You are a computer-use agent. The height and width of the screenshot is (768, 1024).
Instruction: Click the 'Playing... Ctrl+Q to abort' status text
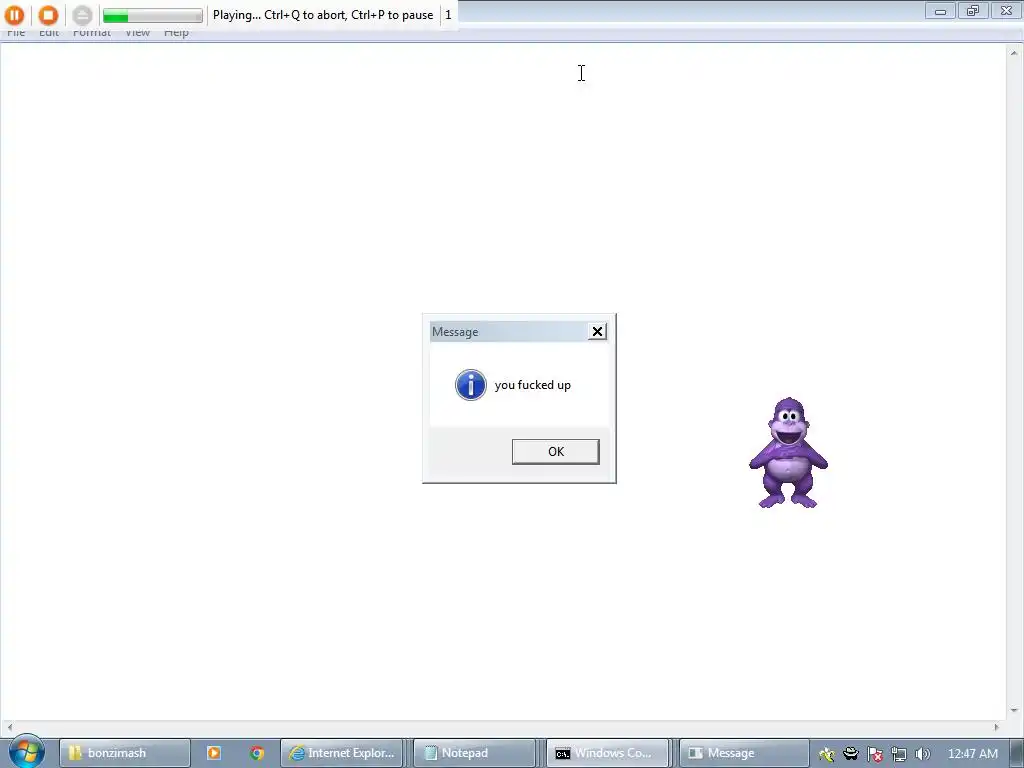[x=323, y=15]
